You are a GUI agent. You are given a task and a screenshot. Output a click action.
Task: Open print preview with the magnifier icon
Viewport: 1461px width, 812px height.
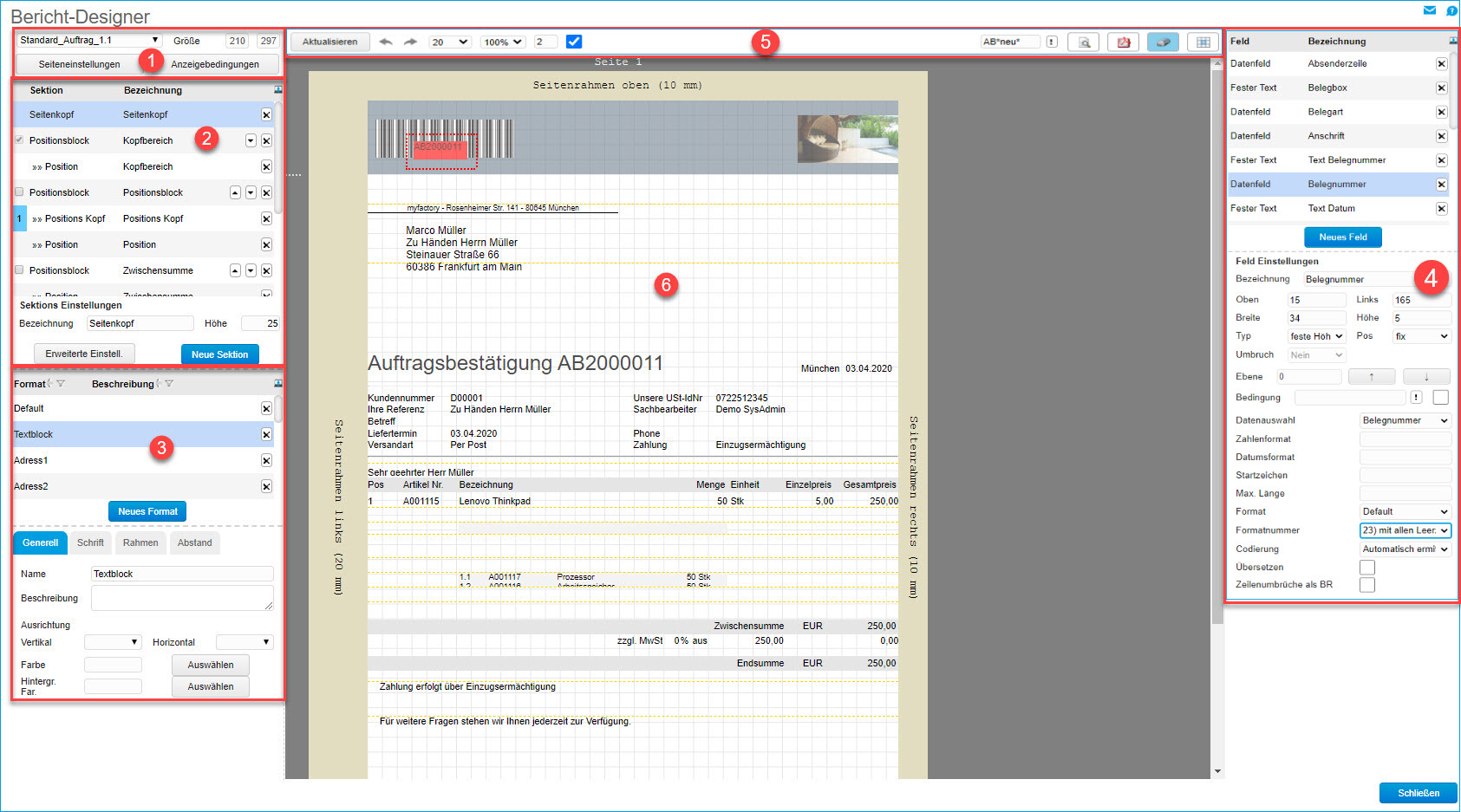click(1084, 42)
